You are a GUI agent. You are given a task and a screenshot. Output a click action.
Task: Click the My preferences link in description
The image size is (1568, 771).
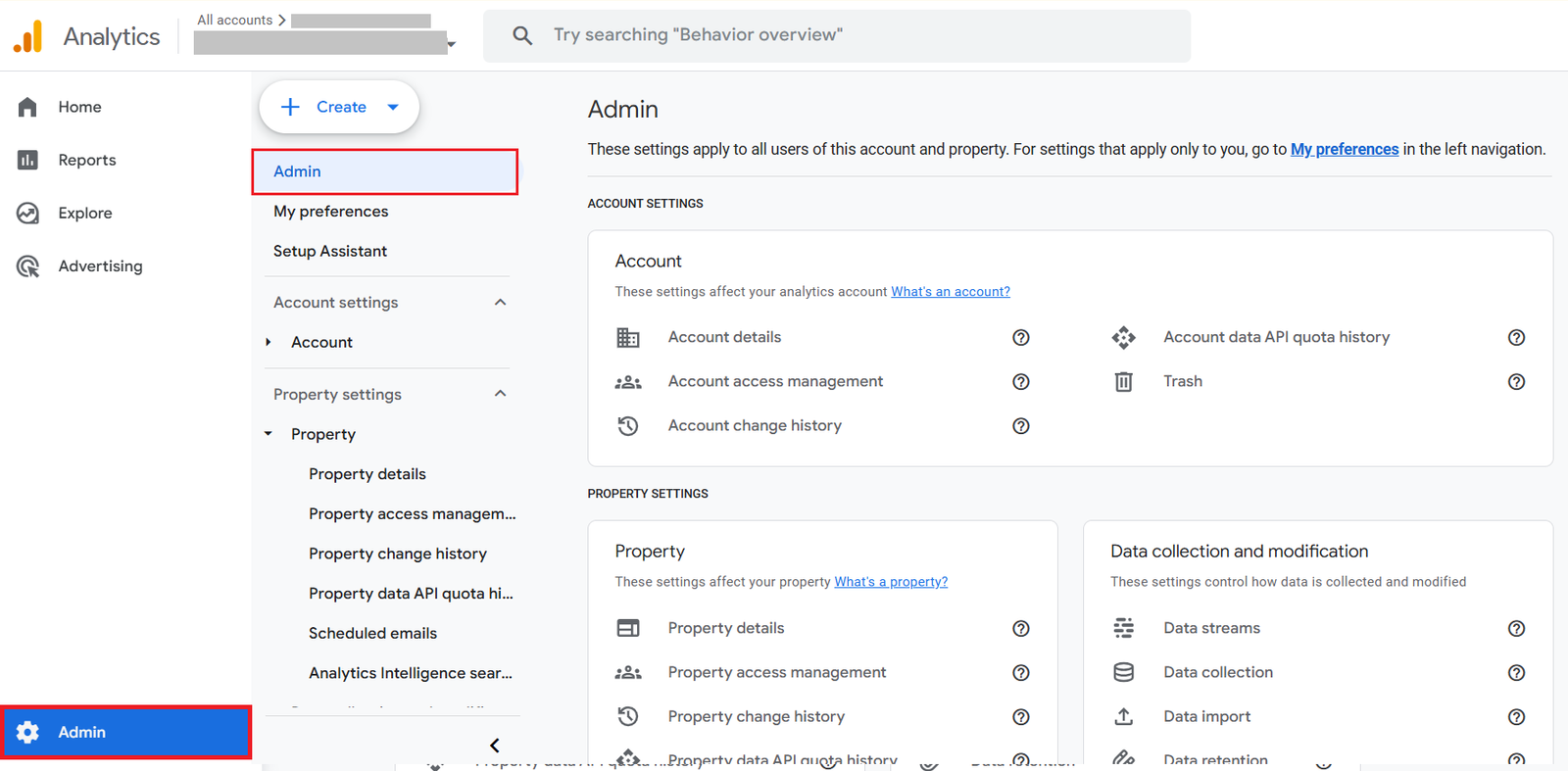[x=1345, y=149]
